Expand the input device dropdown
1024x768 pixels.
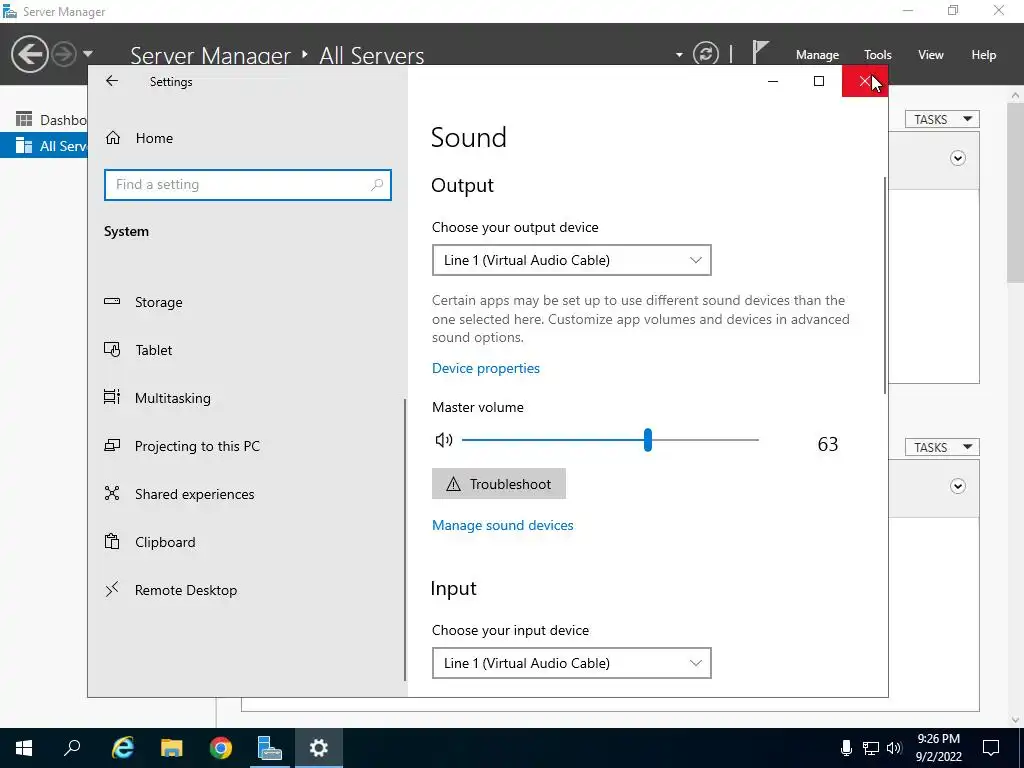pyautogui.click(x=571, y=663)
